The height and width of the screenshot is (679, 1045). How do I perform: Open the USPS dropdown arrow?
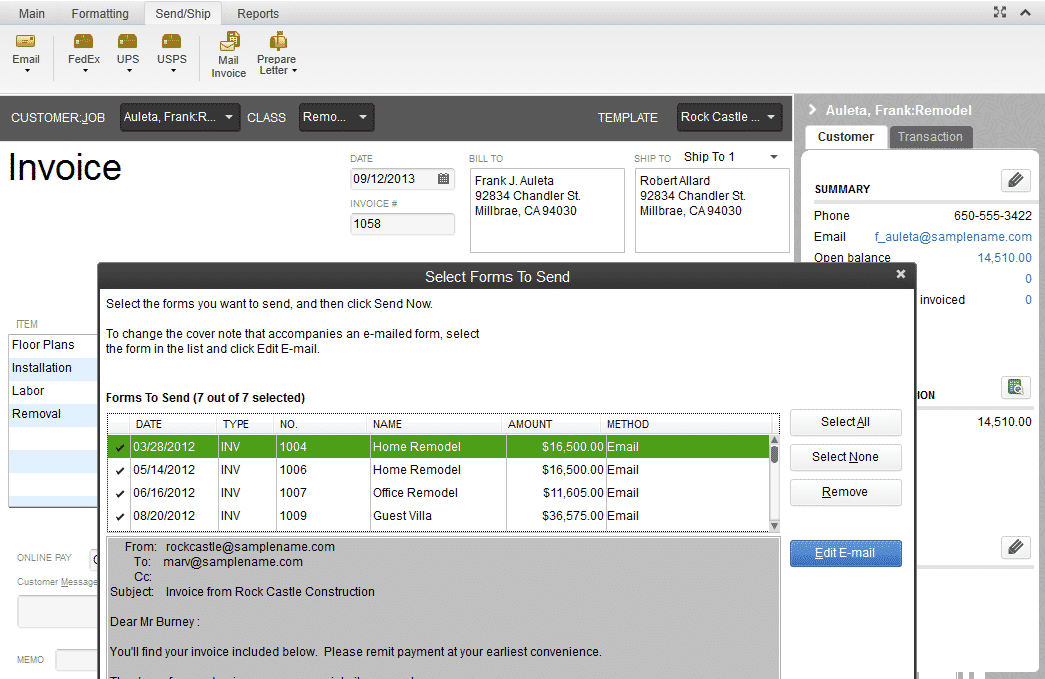173,70
